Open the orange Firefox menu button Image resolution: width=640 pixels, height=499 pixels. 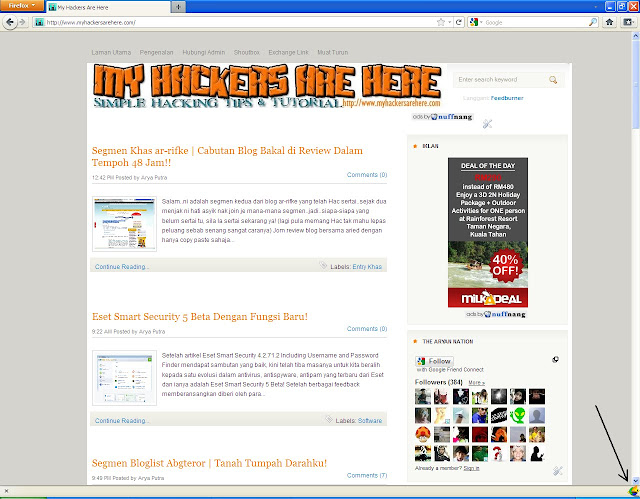point(22,6)
